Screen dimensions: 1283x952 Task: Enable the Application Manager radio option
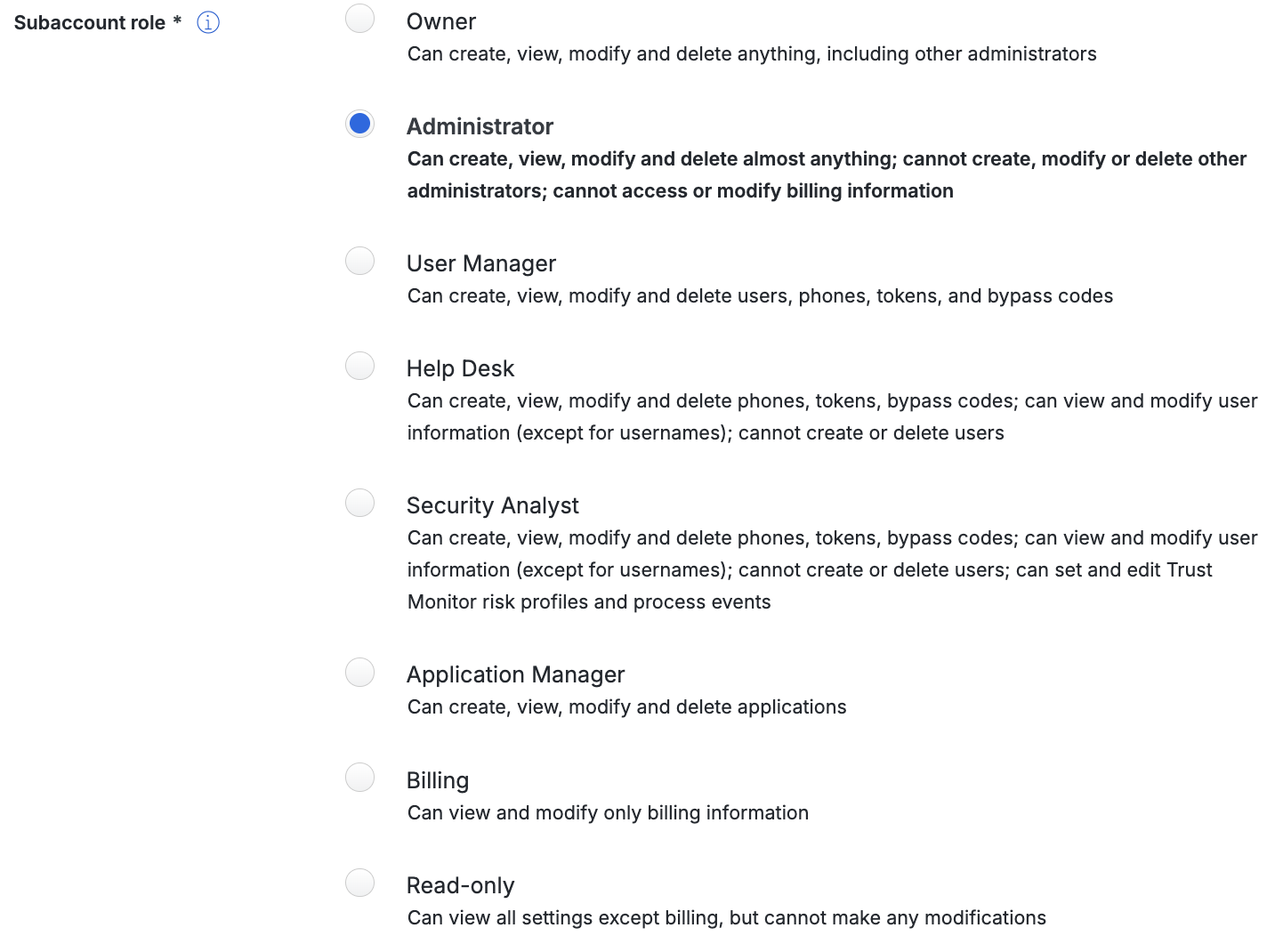[360, 672]
